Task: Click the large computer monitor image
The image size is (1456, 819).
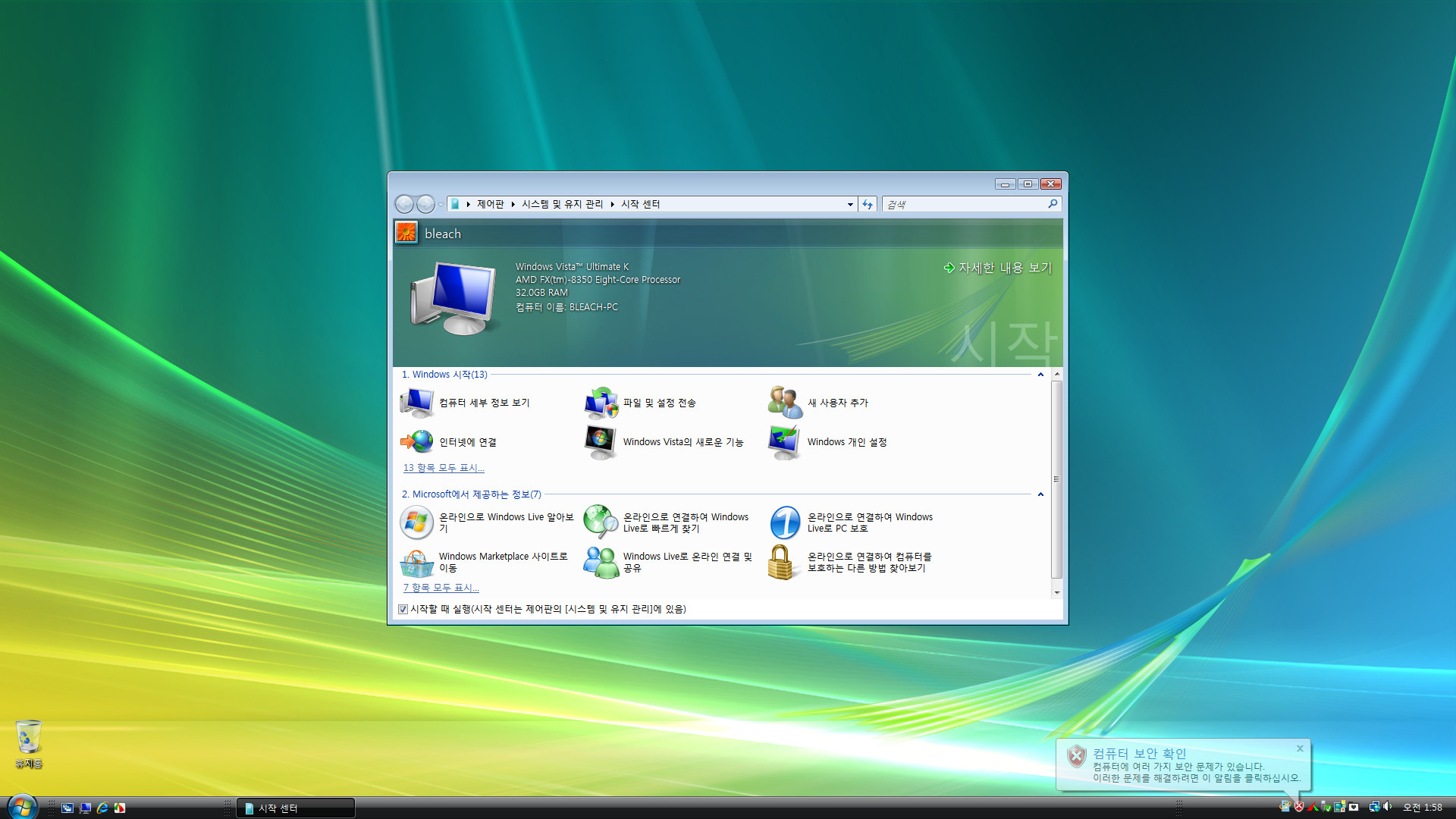Action: tap(453, 299)
